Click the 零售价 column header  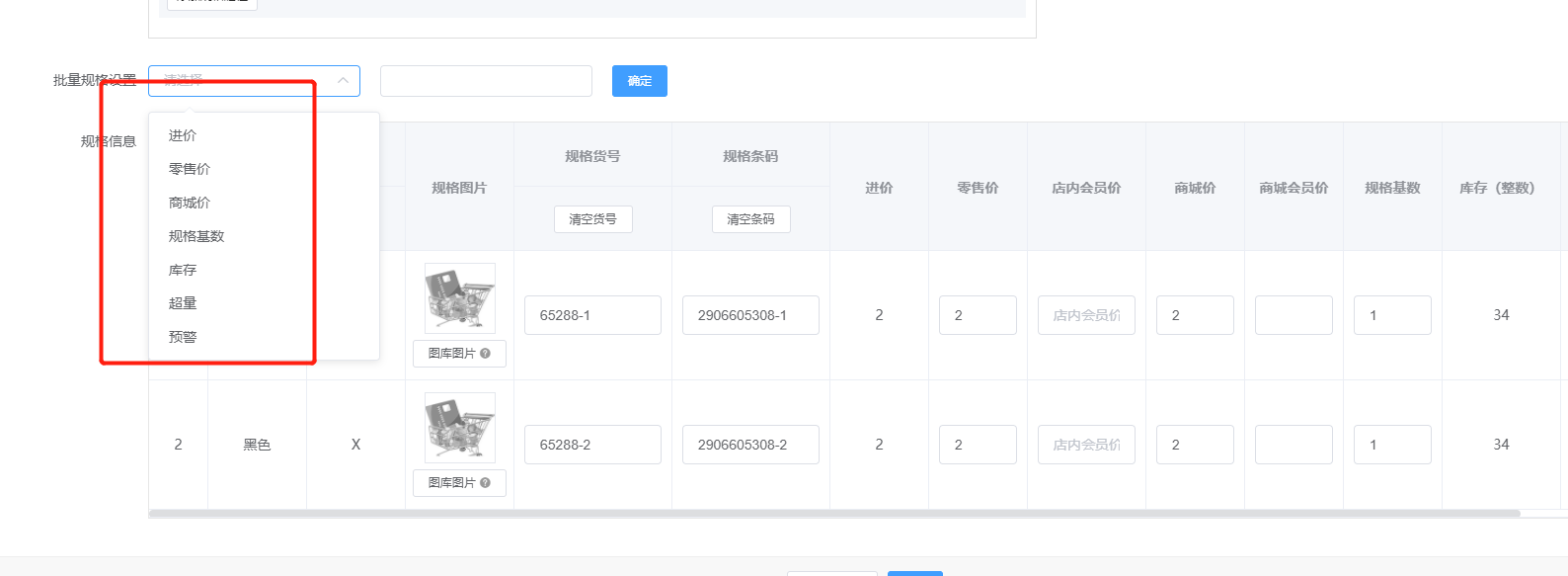pos(978,188)
